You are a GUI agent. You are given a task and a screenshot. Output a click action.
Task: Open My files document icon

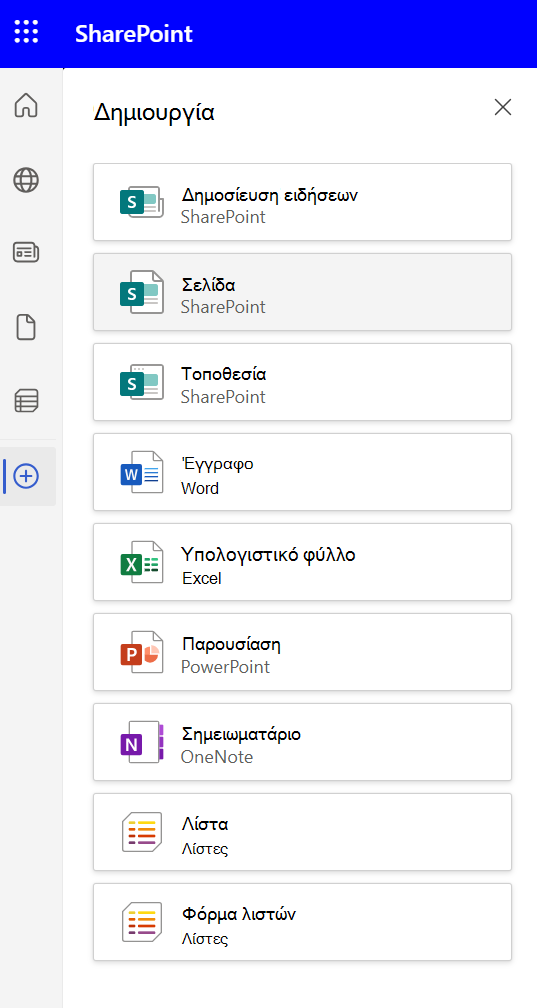click(x=26, y=328)
